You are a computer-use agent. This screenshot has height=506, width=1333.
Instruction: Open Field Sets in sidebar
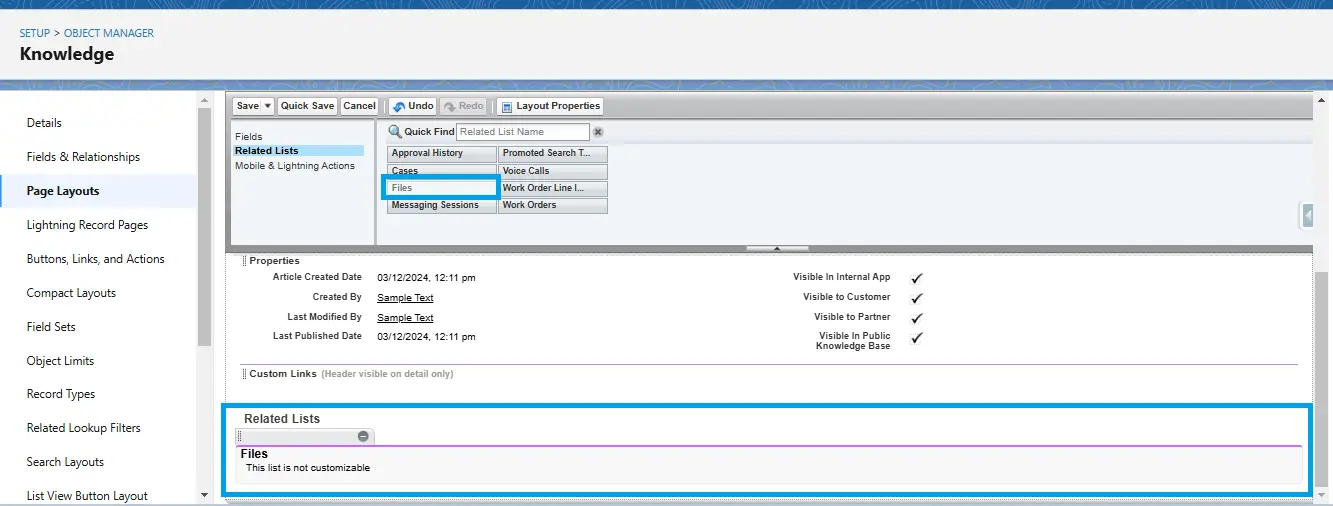pos(51,327)
